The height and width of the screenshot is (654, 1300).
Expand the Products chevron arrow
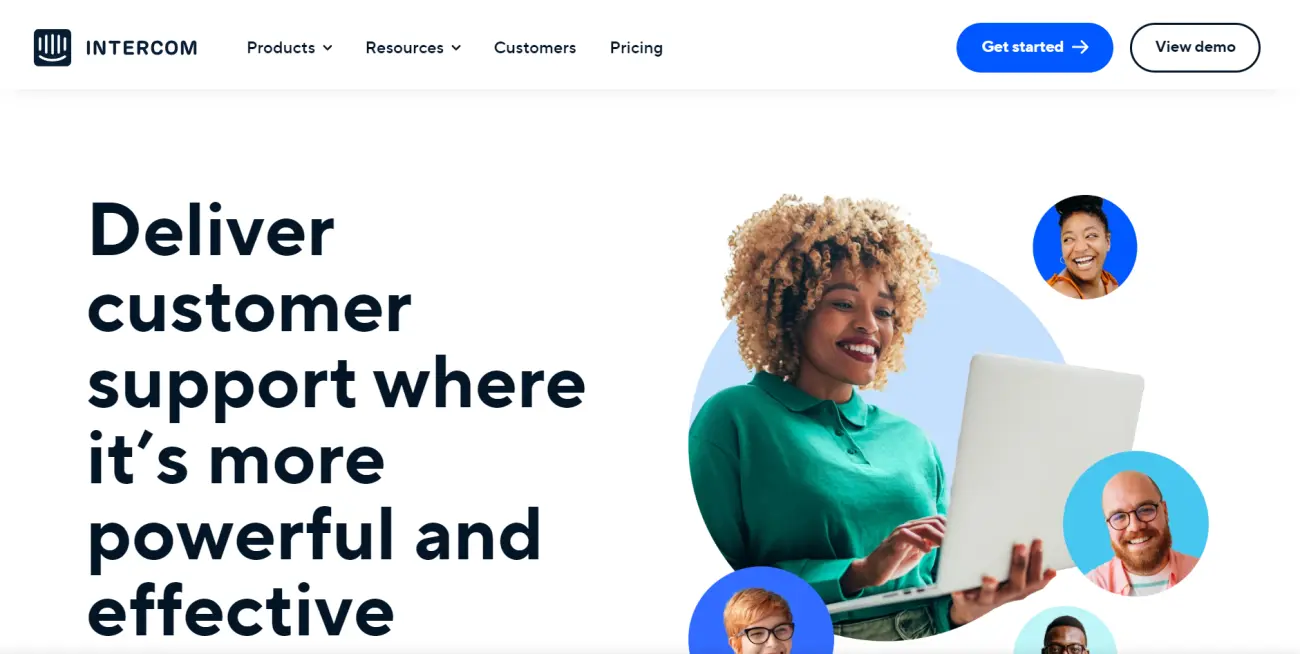(x=328, y=48)
